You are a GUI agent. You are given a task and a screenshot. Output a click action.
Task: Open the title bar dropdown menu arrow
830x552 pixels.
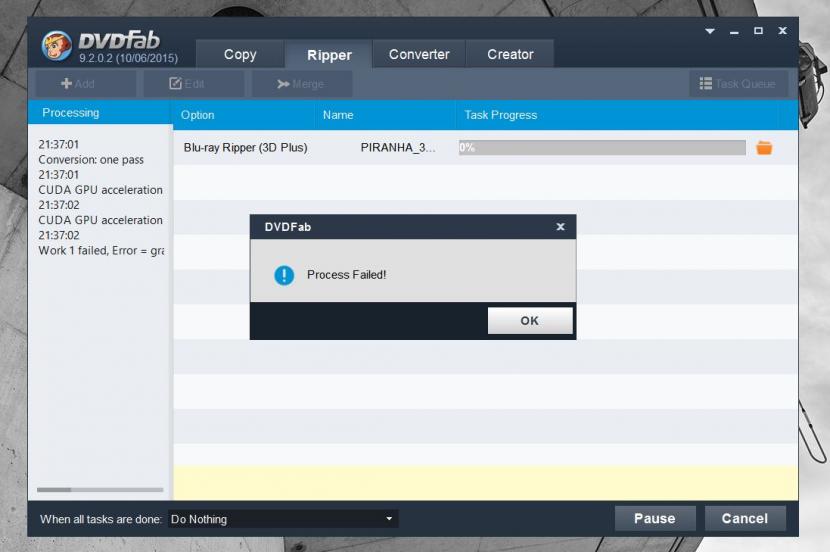[x=710, y=31]
